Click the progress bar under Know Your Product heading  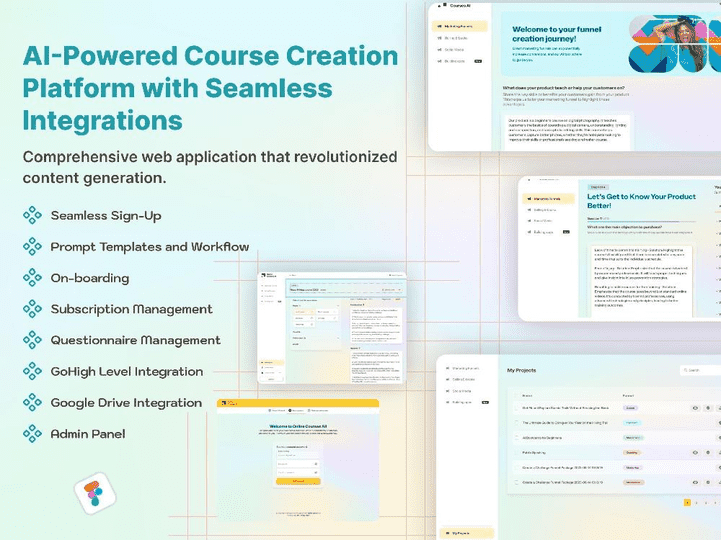[639, 221]
